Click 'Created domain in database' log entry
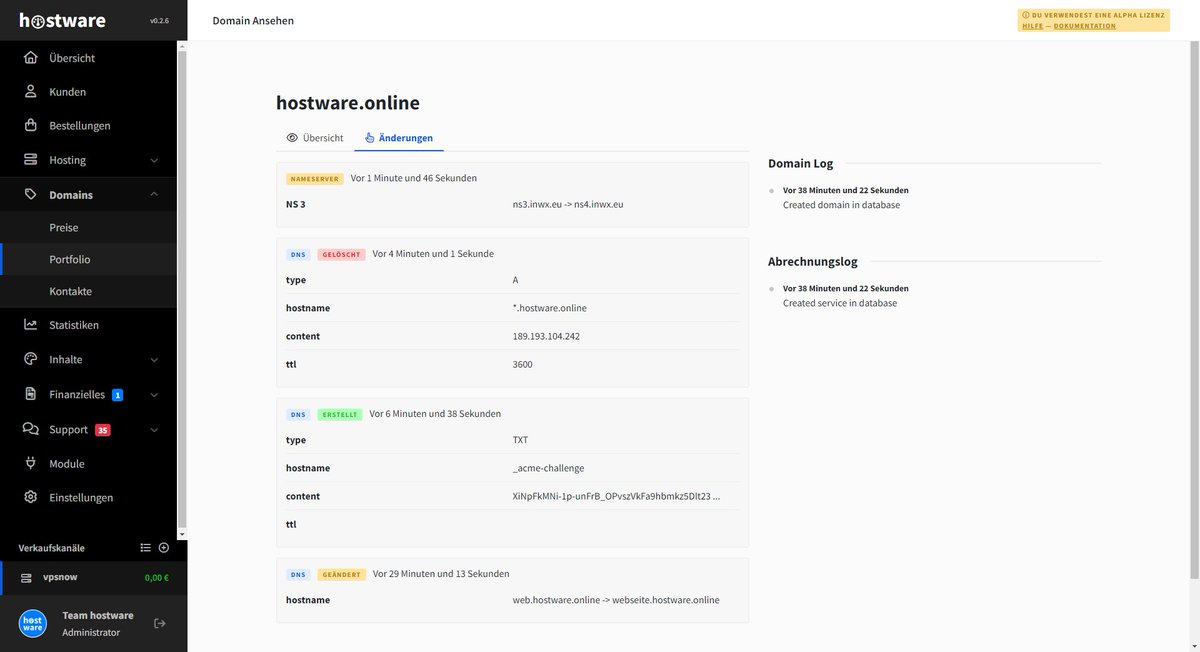Screen dimensions: 1200x652 point(841,205)
